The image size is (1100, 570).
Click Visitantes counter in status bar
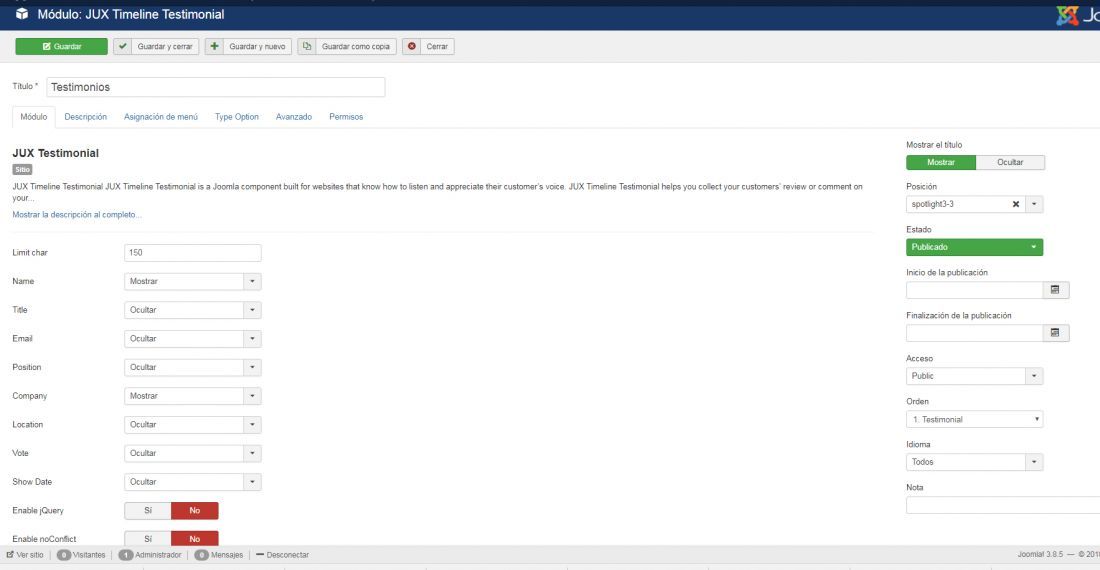[81, 555]
